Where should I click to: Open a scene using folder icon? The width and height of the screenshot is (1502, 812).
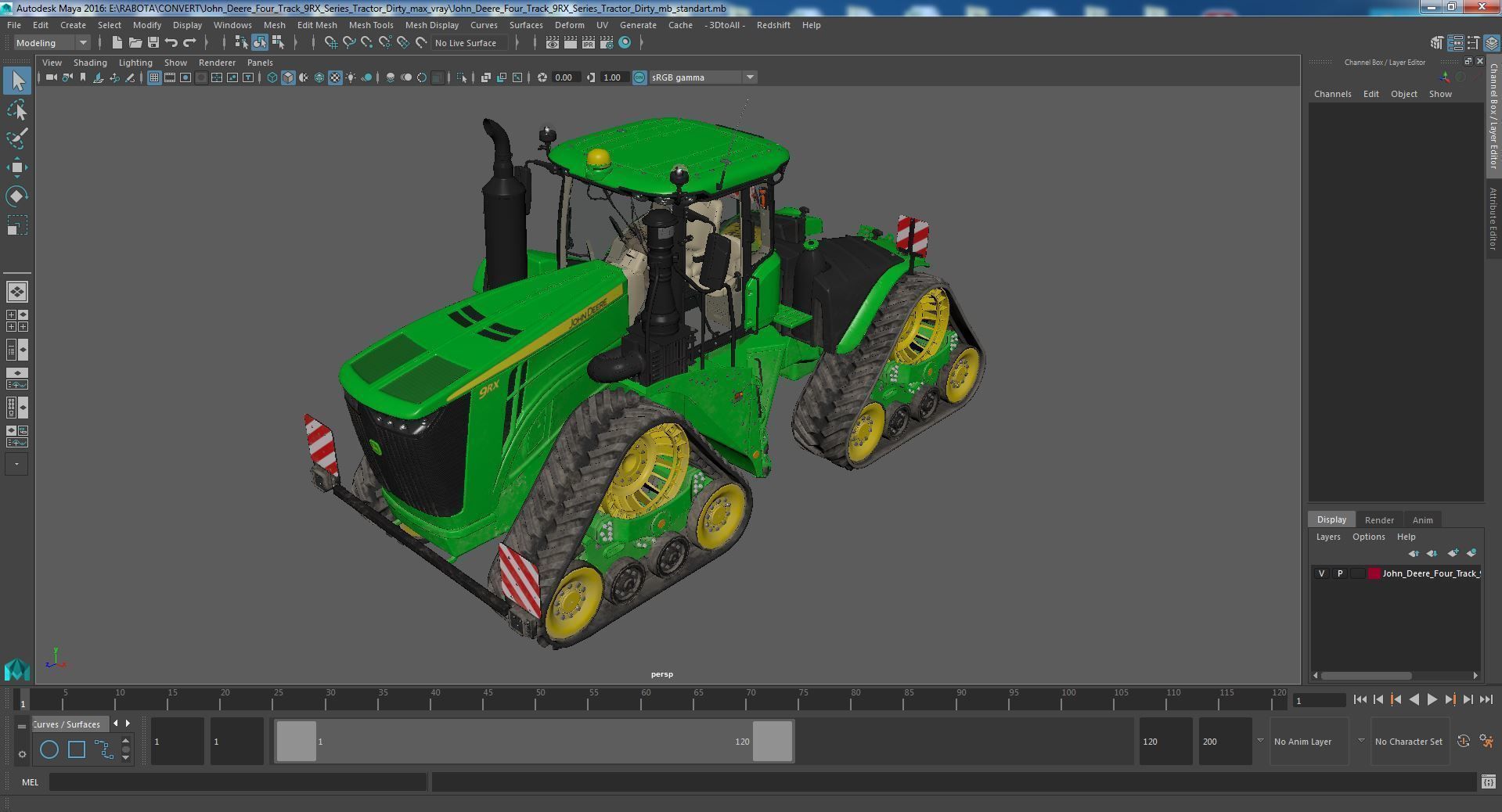tap(135, 43)
